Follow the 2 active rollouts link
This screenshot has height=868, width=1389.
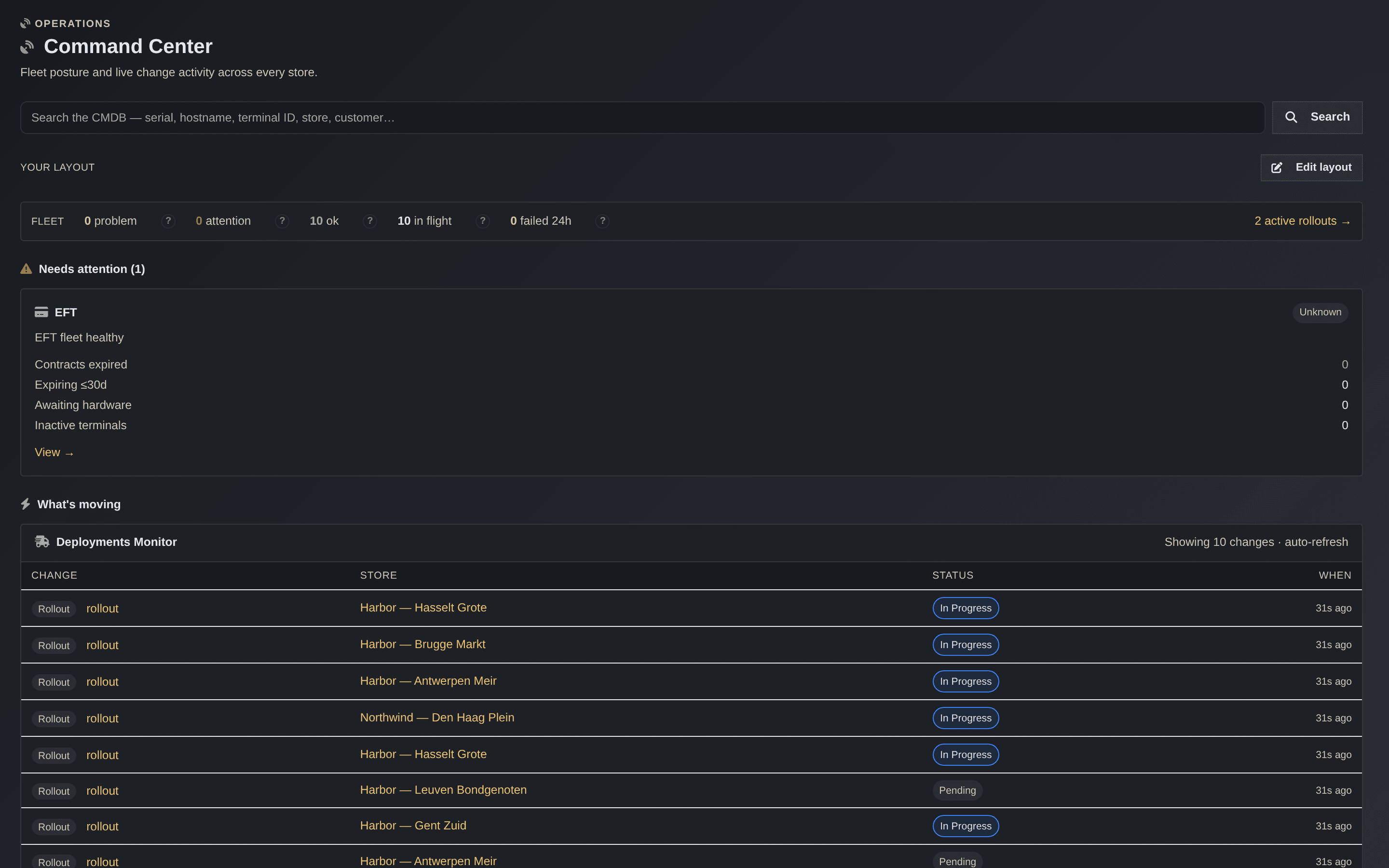pyautogui.click(x=1302, y=221)
